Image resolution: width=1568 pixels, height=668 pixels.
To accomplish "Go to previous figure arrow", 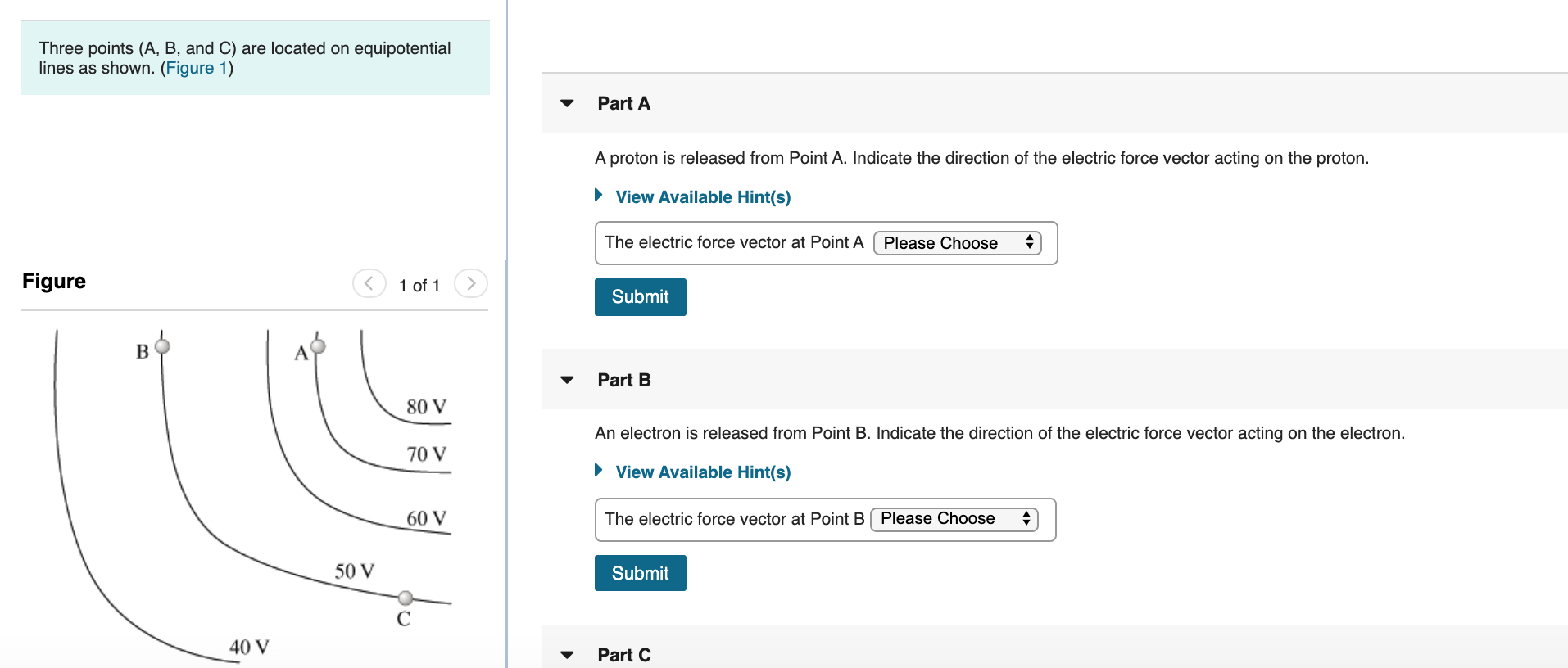I will pyautogui.click(x=369, y=283).
